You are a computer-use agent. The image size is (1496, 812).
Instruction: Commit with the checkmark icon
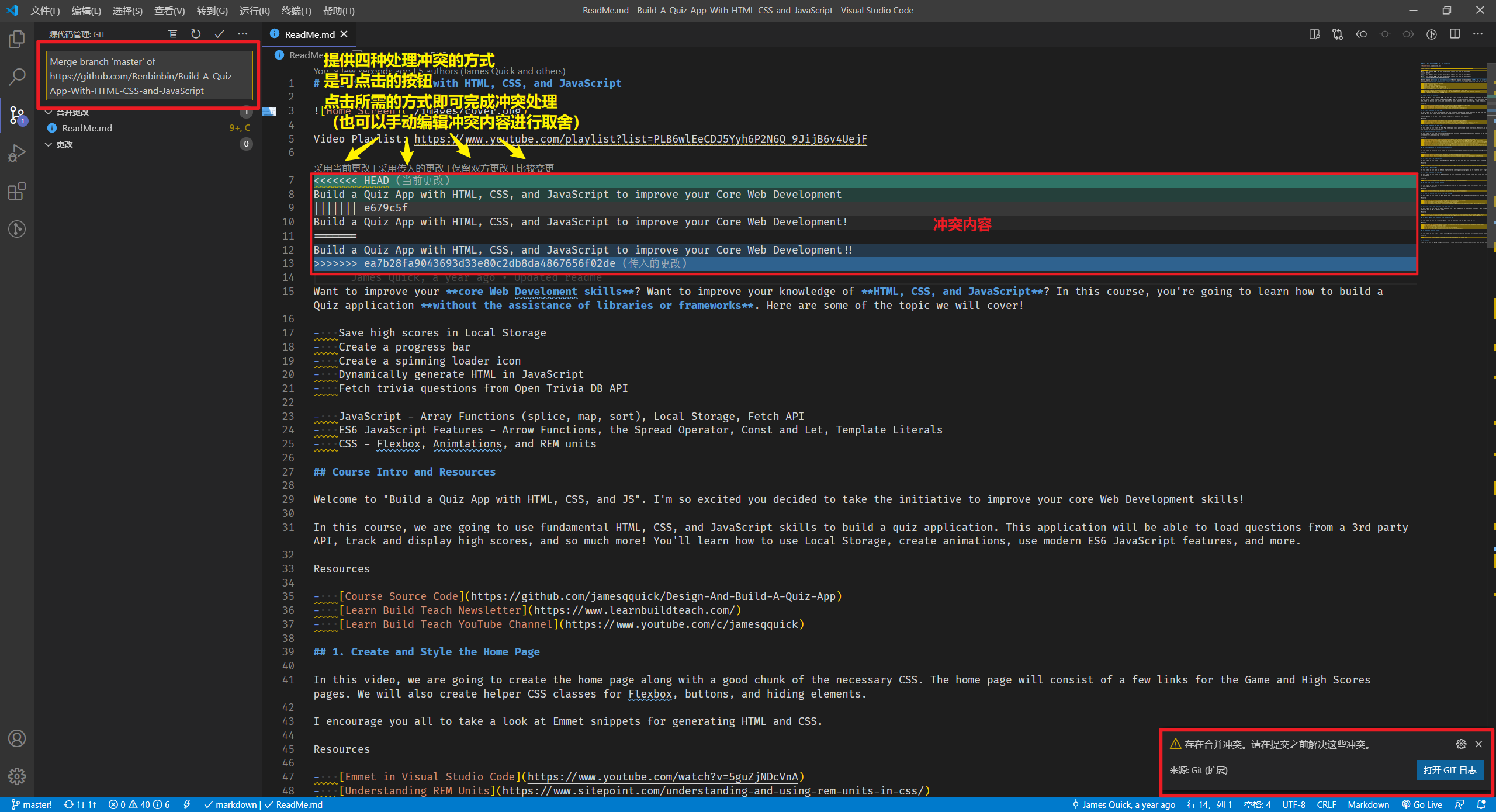219,34
